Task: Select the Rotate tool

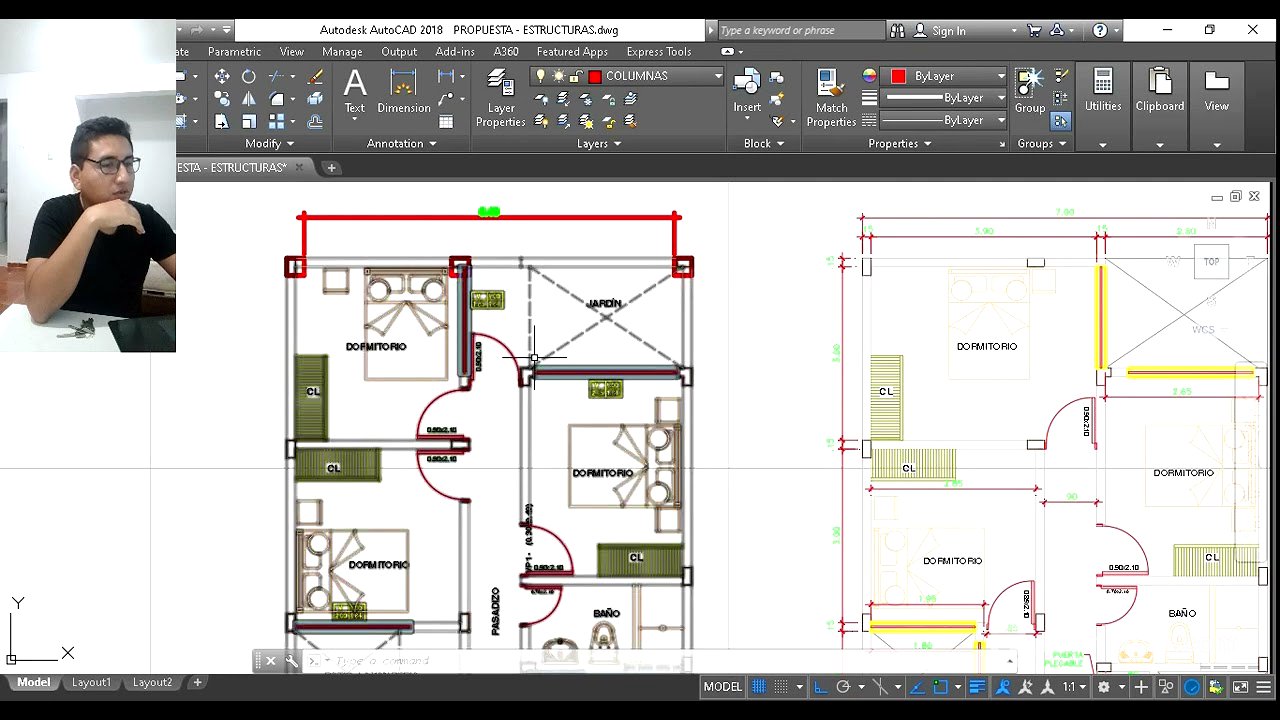Action: click(249, 76)
